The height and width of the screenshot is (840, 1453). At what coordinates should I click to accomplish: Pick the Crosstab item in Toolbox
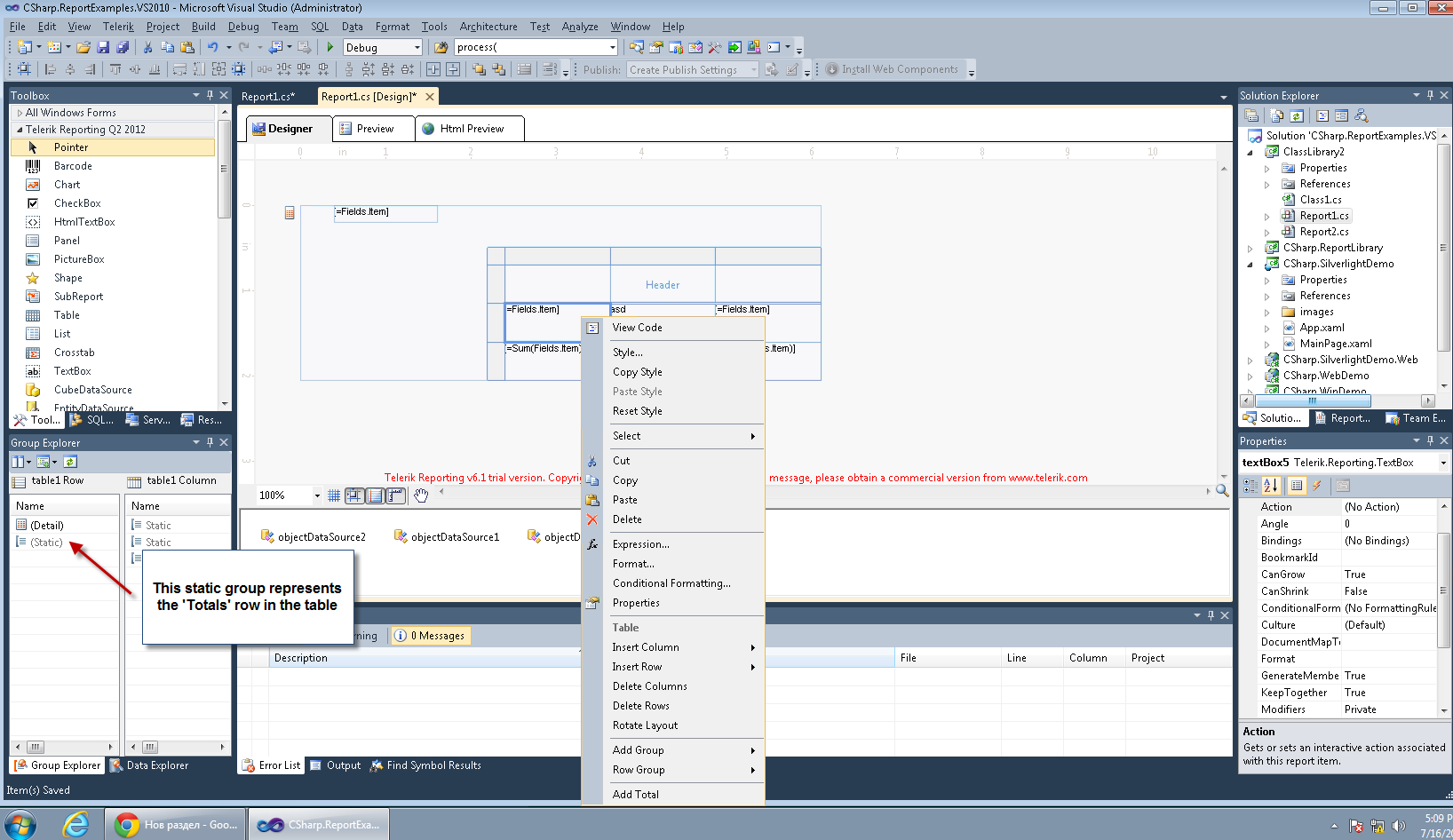pos(74,353)
